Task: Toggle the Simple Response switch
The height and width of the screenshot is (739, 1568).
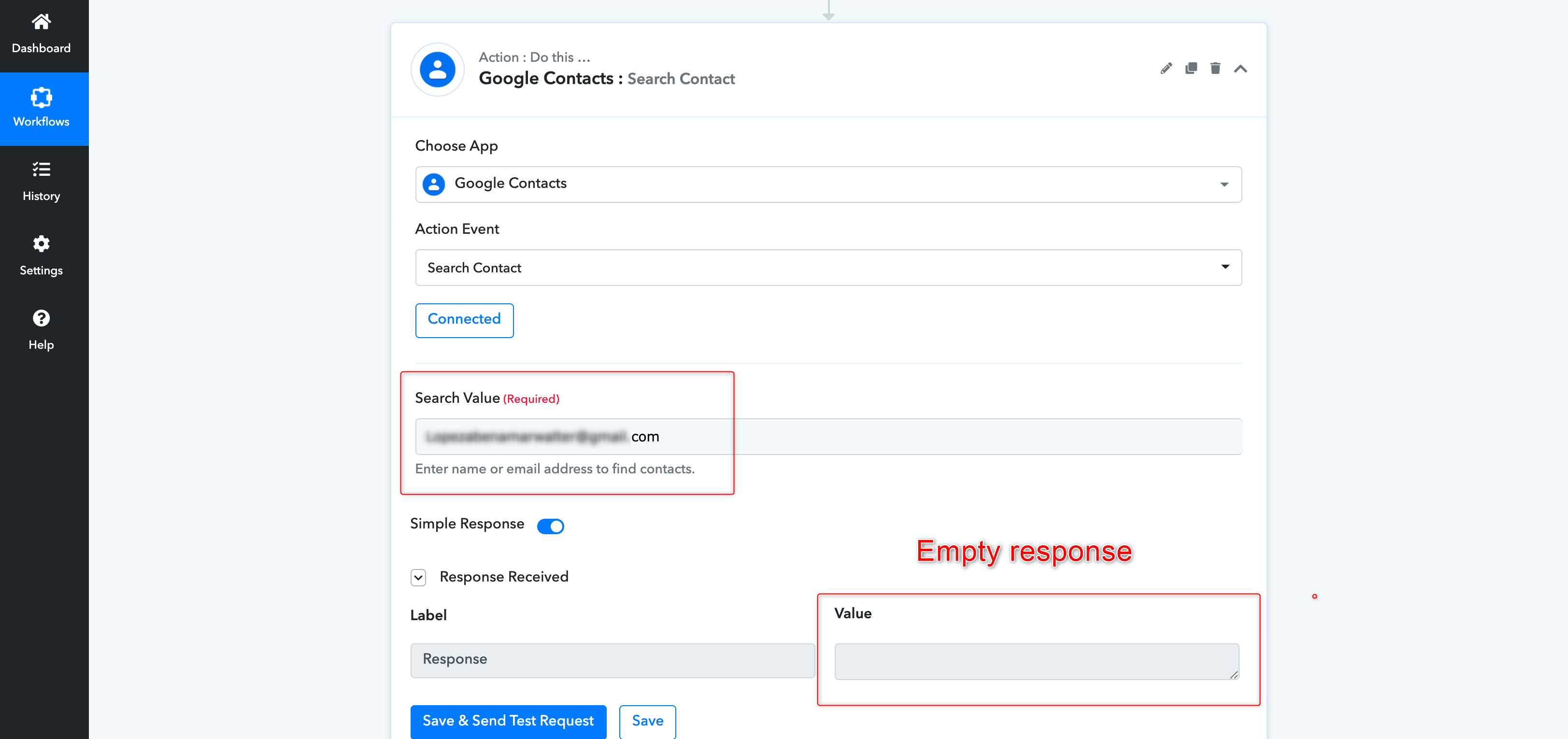Action: (550, 526)
